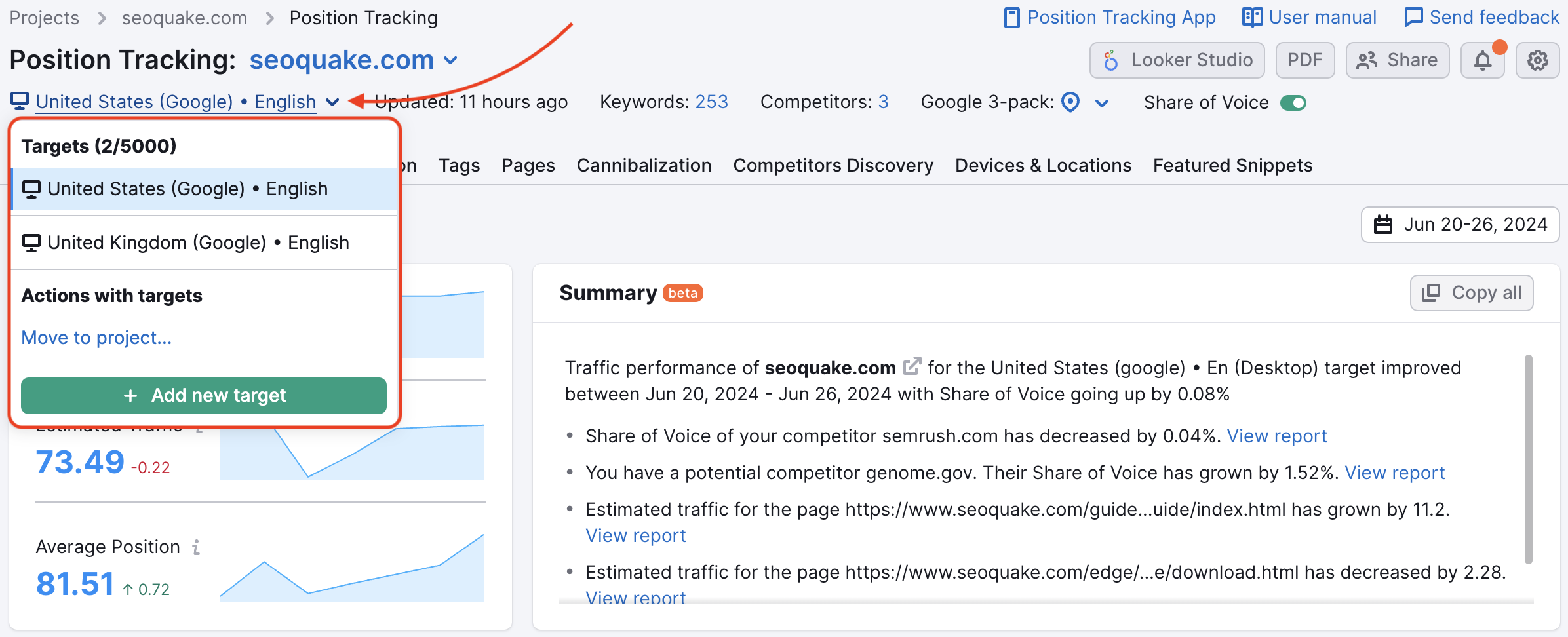View report for genome.gov potential competitor
1568x637 pixels.
pos(1395,473)
